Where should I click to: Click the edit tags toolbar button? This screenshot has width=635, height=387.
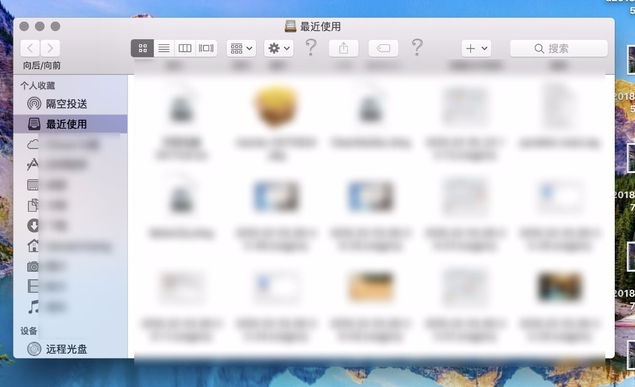click(x=383, y=49)
